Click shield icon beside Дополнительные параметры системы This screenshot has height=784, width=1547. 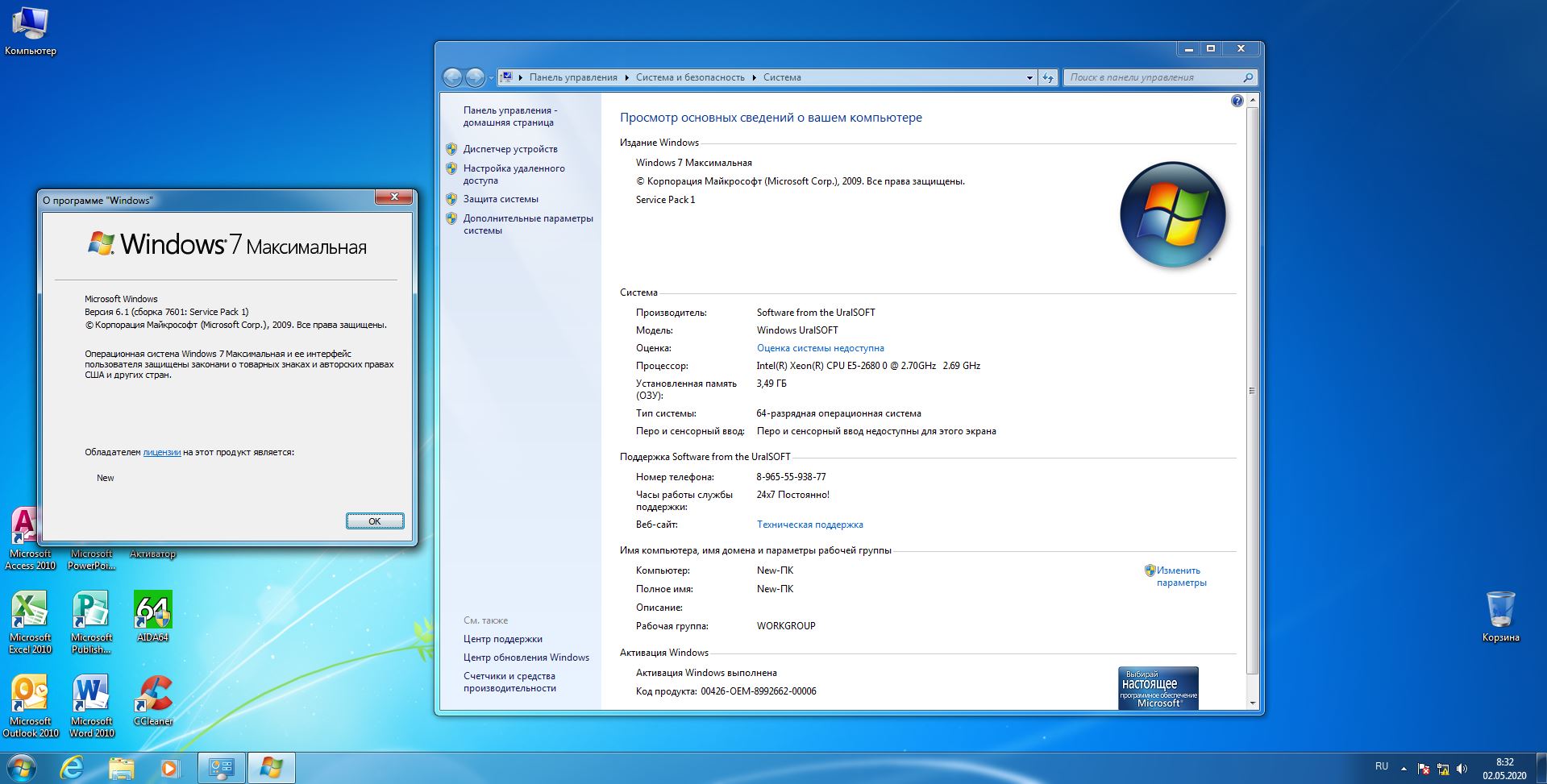click(451, 218)
